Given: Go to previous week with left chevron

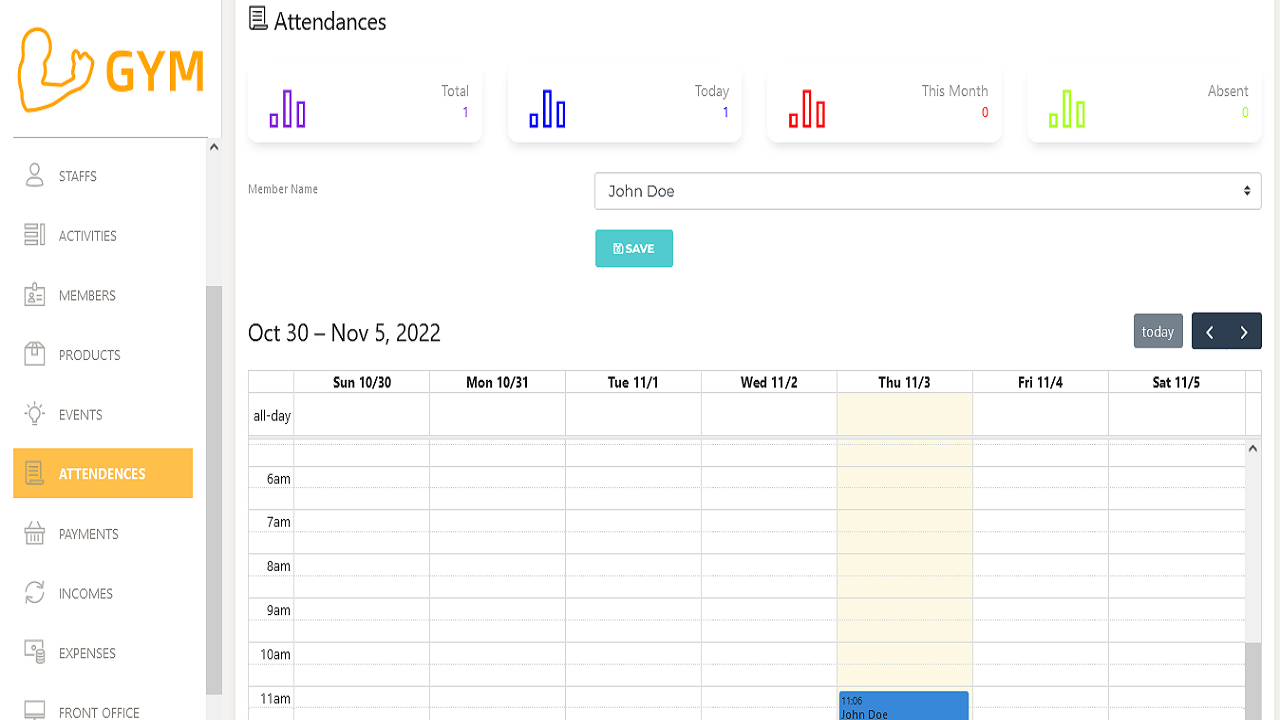Looking at the screenshot, I should [x=1209, y=330].
